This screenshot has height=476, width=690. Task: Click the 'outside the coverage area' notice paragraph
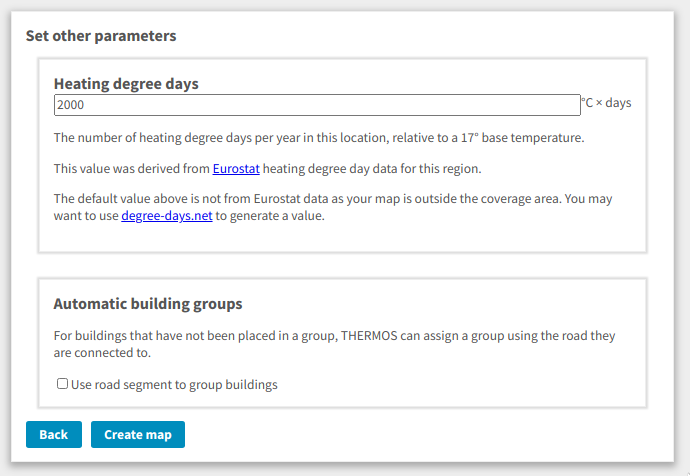(x=333, y=207)
